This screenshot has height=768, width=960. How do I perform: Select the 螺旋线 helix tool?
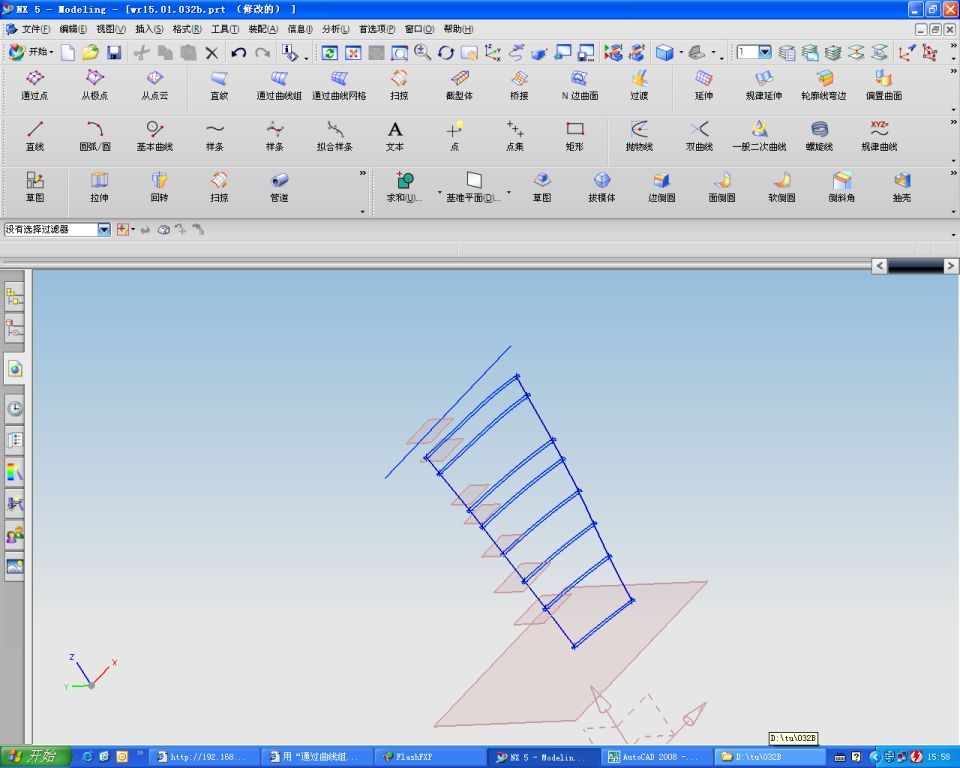(819, 137)
